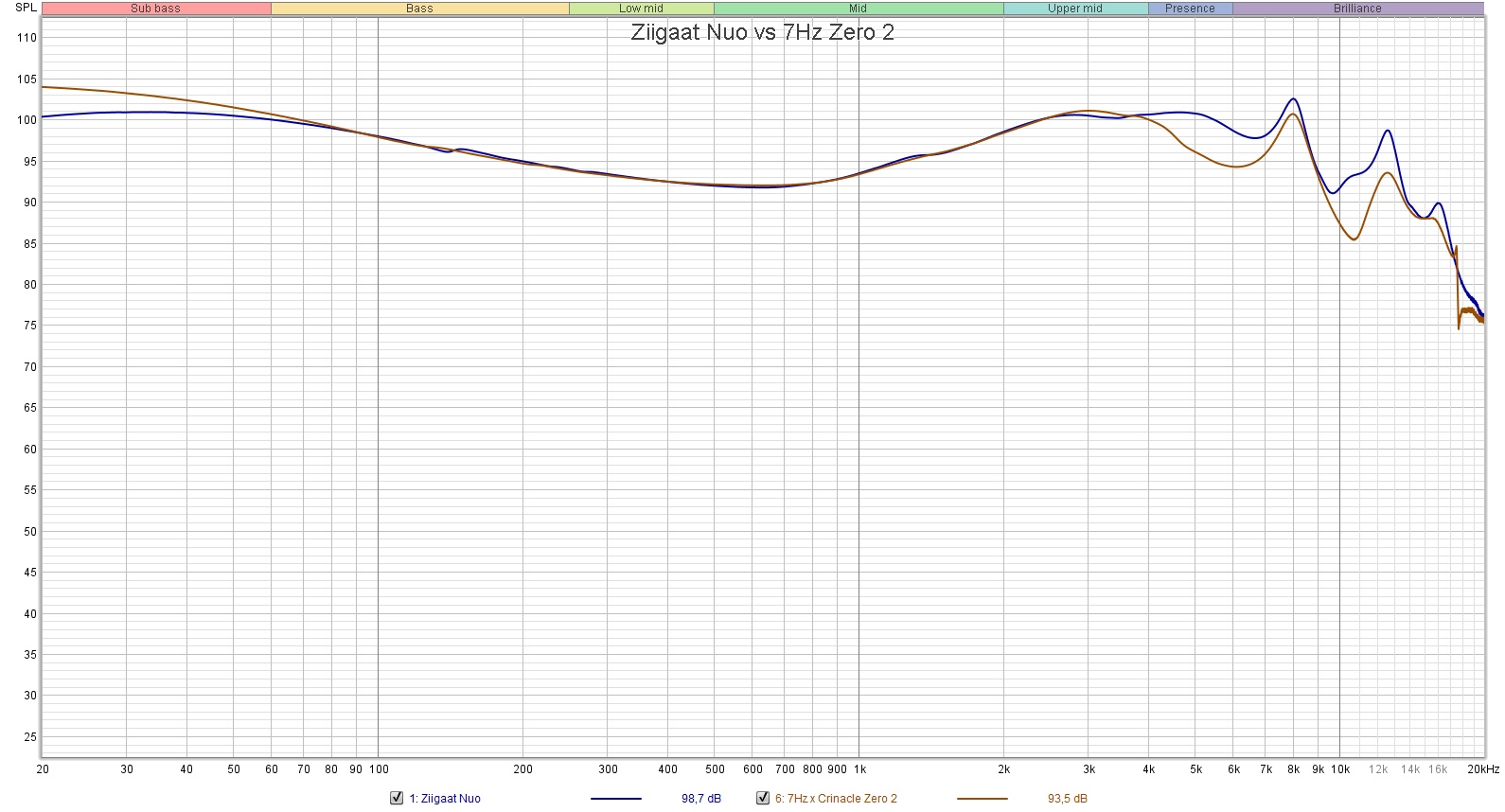Select the Bass band label
Image resolution: width=1505 pixels, height=812 pixels.
pyautogui.click(x=419, y=9)
